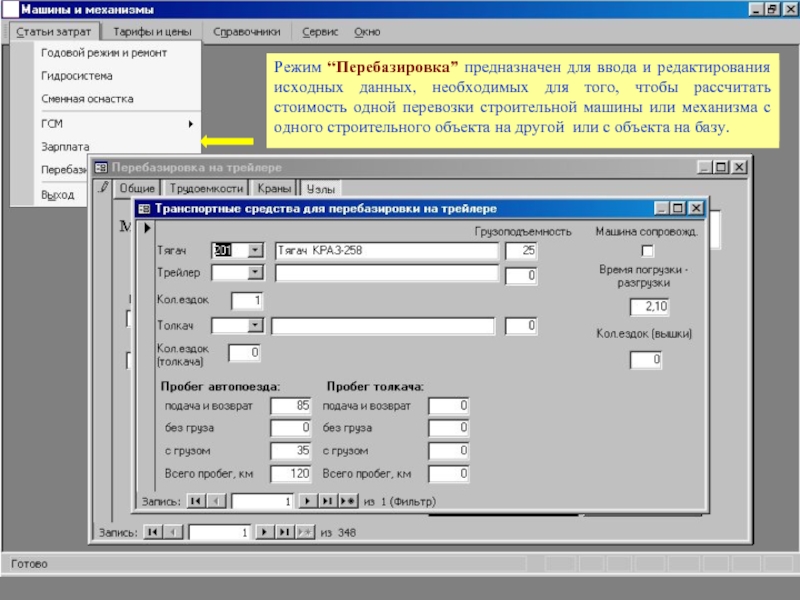Go to next record in Перебазировка window
Viewport: 800px width, 600px height.
pos(264,532)
